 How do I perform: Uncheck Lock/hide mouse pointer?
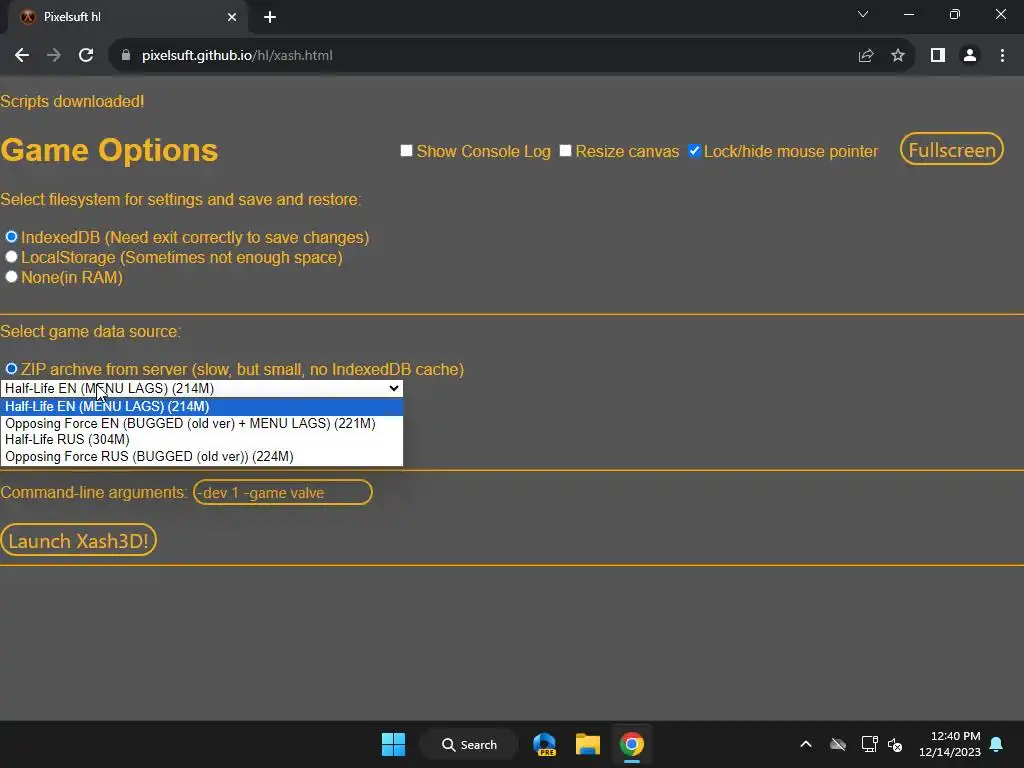tap(694, 151)
